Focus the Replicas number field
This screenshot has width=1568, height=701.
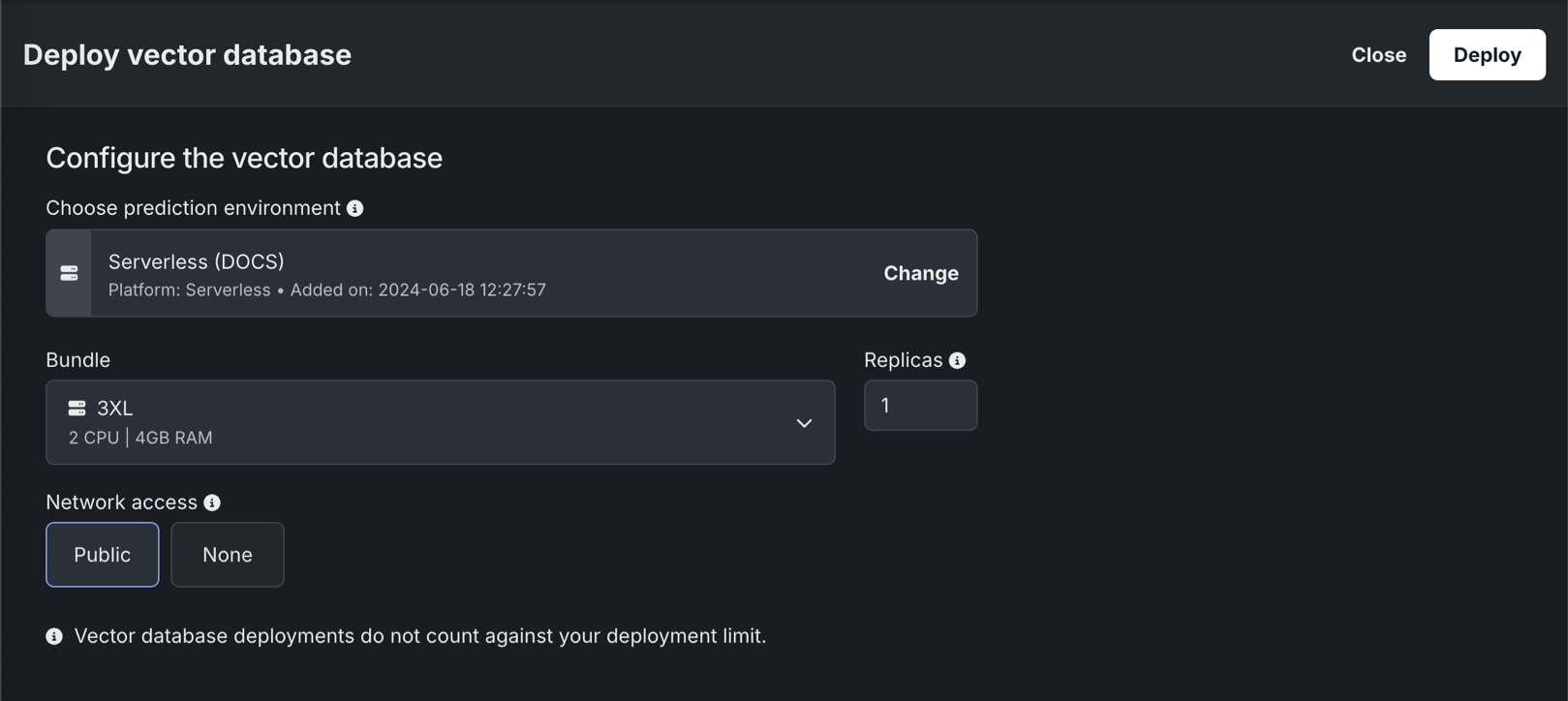(920, 406)
